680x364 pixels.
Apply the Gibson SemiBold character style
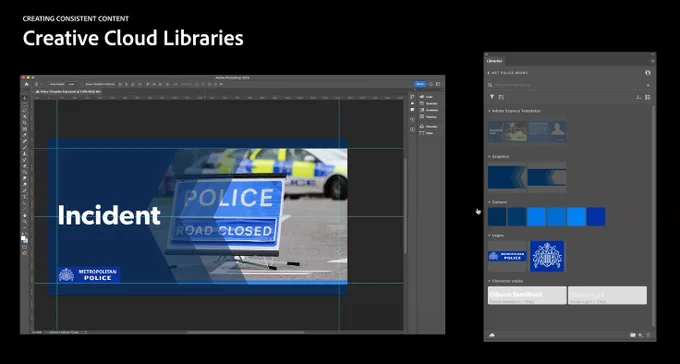(527, 295)
